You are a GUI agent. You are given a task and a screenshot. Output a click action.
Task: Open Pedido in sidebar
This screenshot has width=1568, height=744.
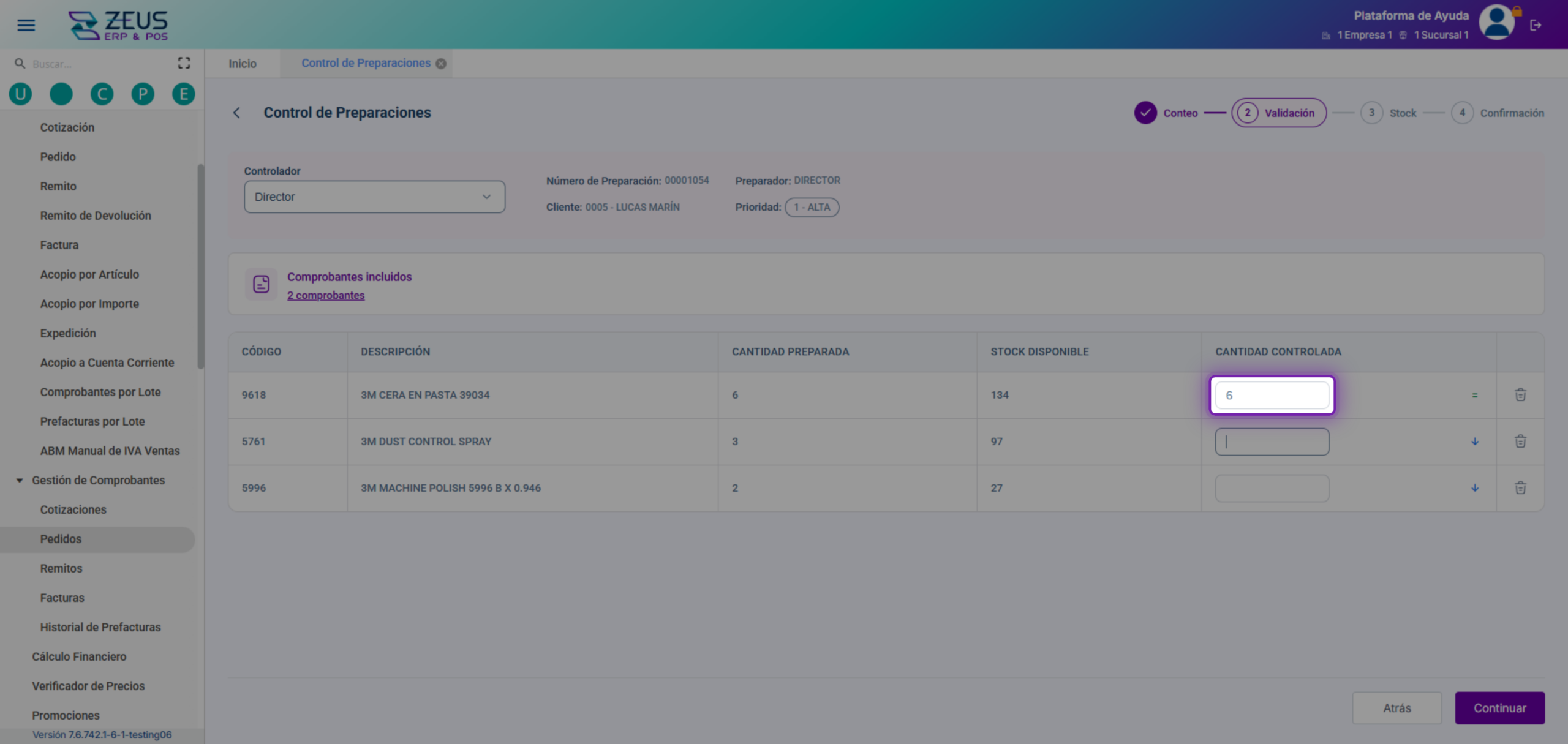coord(58,157)
